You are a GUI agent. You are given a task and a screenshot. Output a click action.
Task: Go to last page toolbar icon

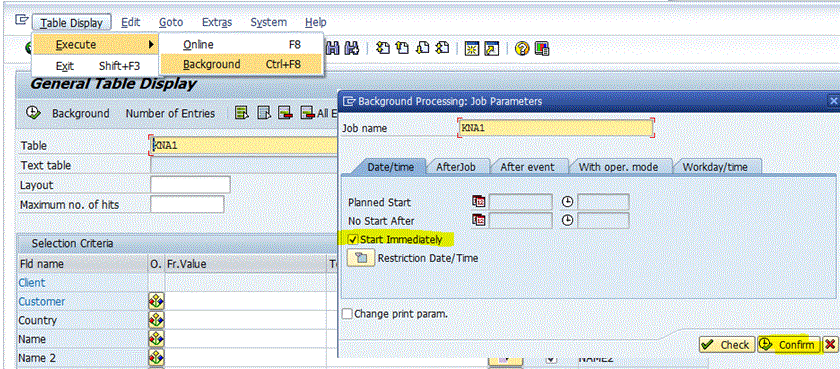click(x=441, y=49)
